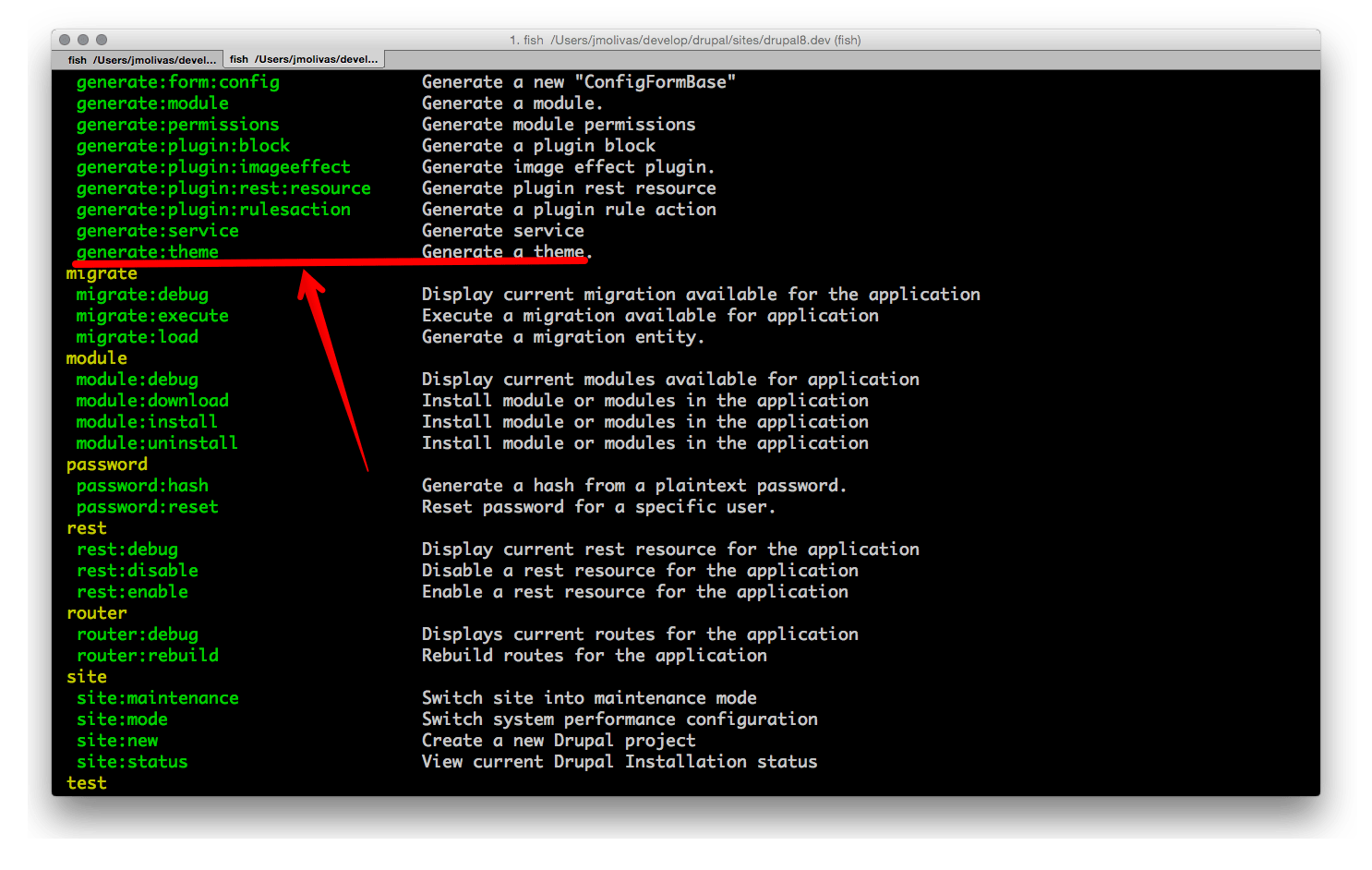
Task: Select 'Reset password for a specific user.'
Action: coord(599,507)
